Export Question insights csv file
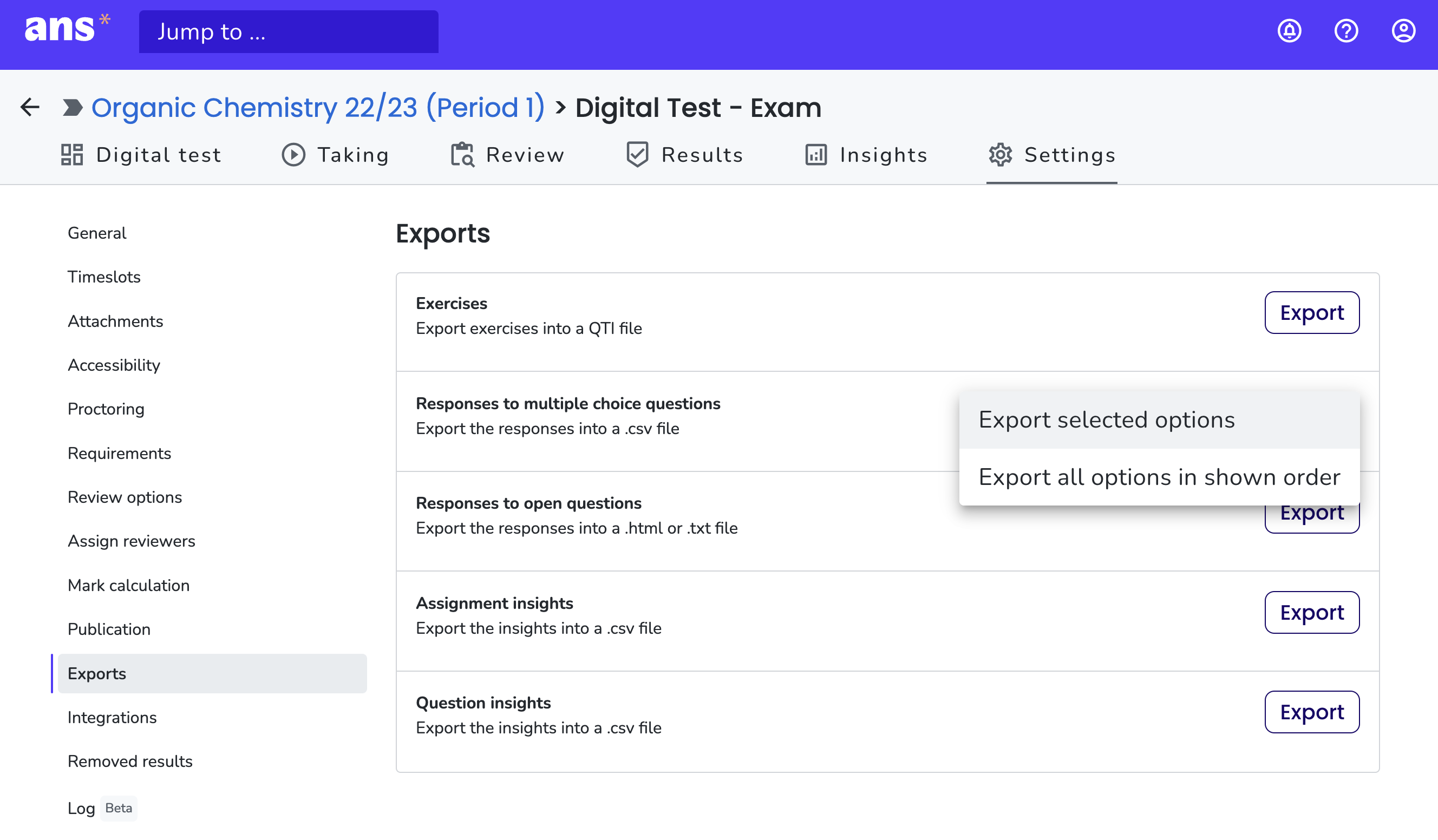Screen dimensions: 1438x840 click(1311, 712)
